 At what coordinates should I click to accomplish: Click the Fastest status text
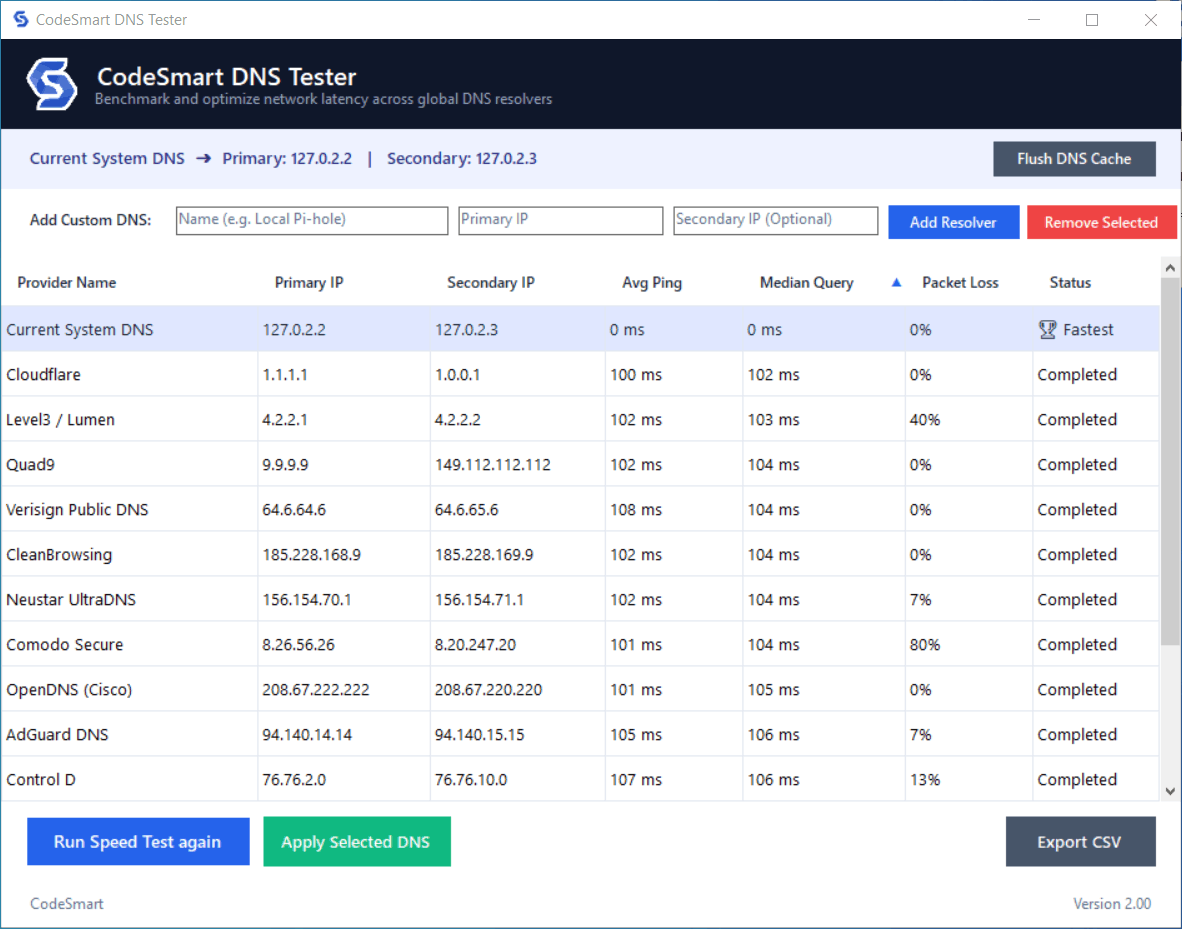1088,330
